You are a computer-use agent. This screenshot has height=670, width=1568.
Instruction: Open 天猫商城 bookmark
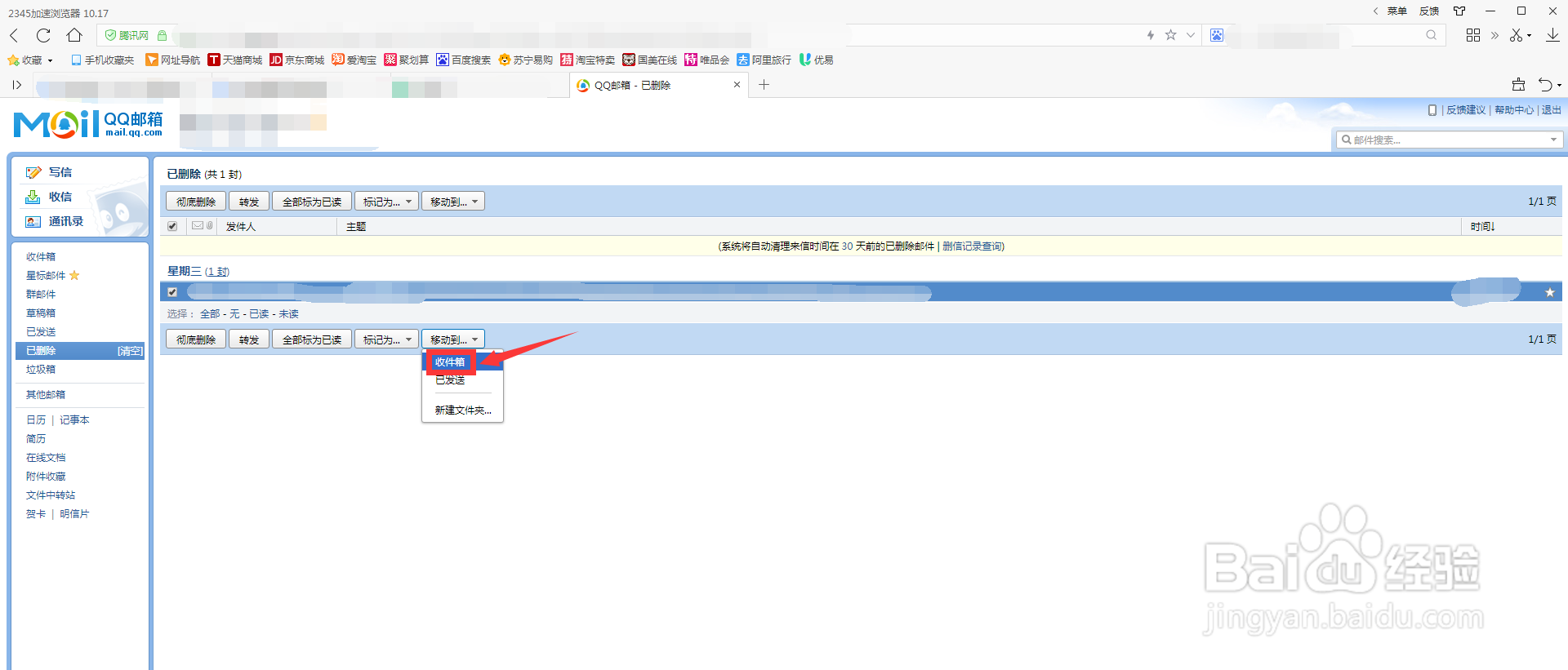[x=235, y=60]
